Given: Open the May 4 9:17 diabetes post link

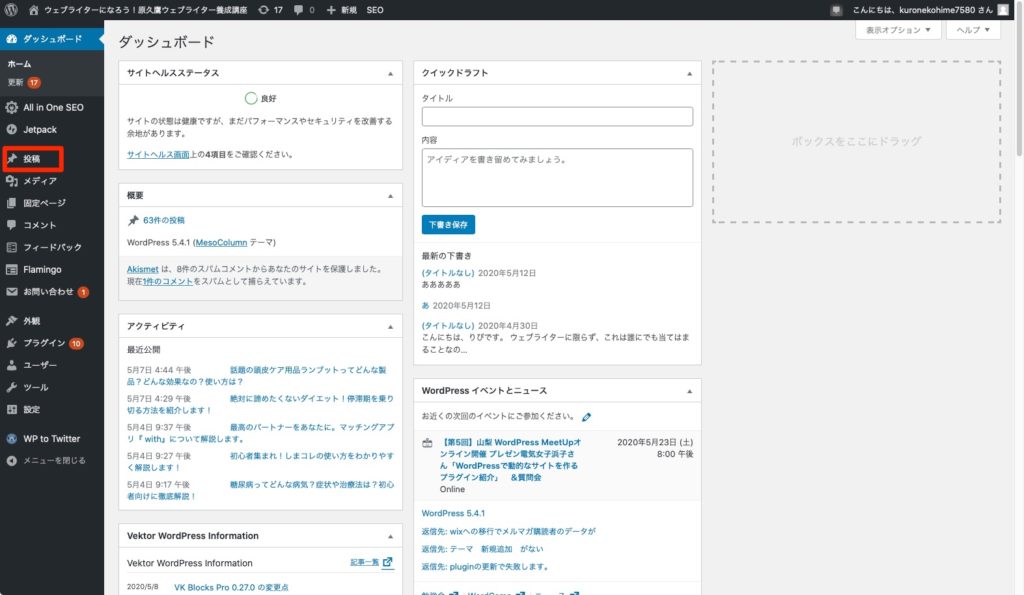Looking at the screenshot, I should coord(260,490).
